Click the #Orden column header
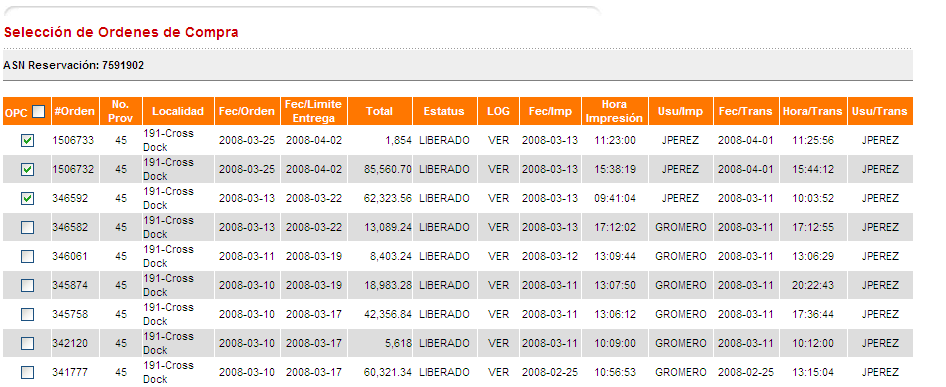The width and height of the screenshot is (946, 387). tap(75, 111)
